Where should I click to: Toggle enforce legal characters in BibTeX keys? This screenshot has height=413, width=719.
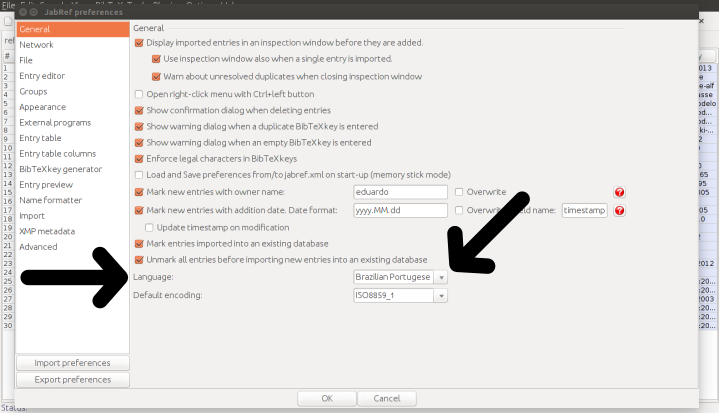(139, 159)
